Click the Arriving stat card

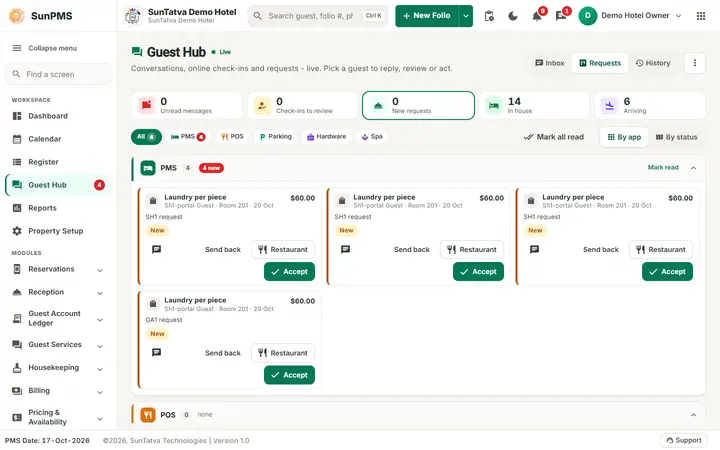(x=650, y=106)
